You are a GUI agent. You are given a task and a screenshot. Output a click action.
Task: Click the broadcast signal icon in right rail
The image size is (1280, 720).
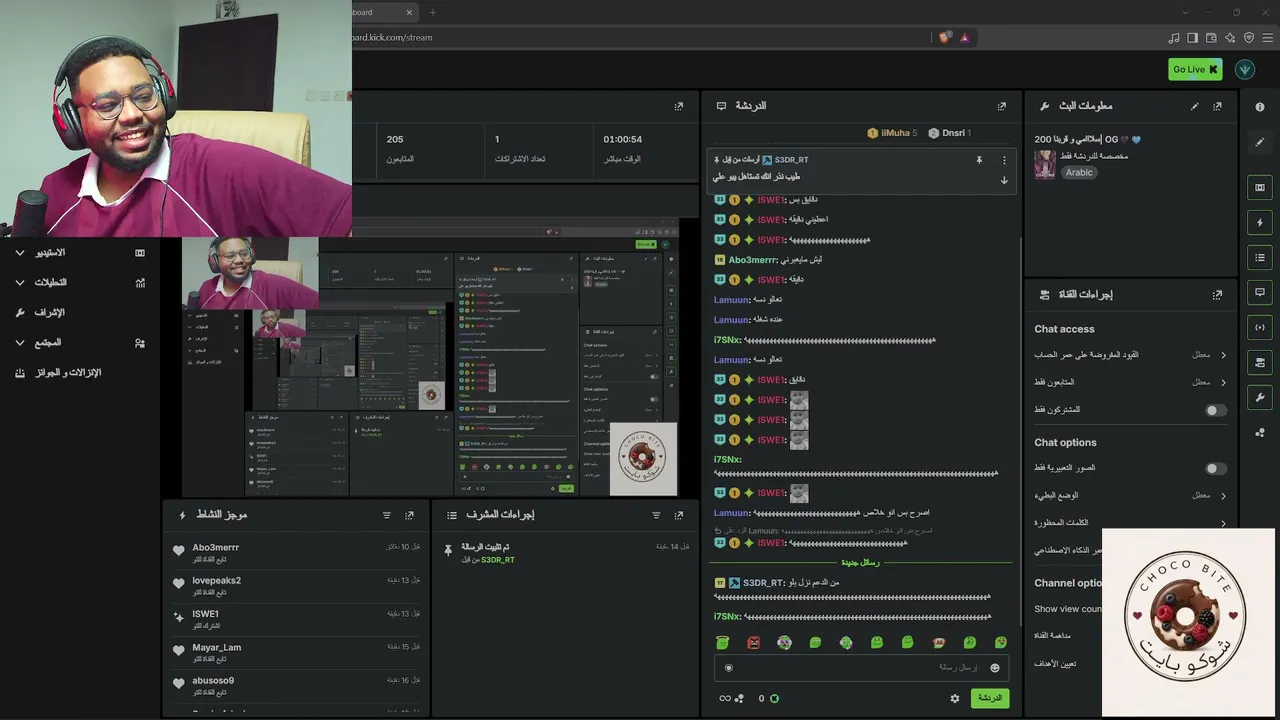[x=1260, y=327]
